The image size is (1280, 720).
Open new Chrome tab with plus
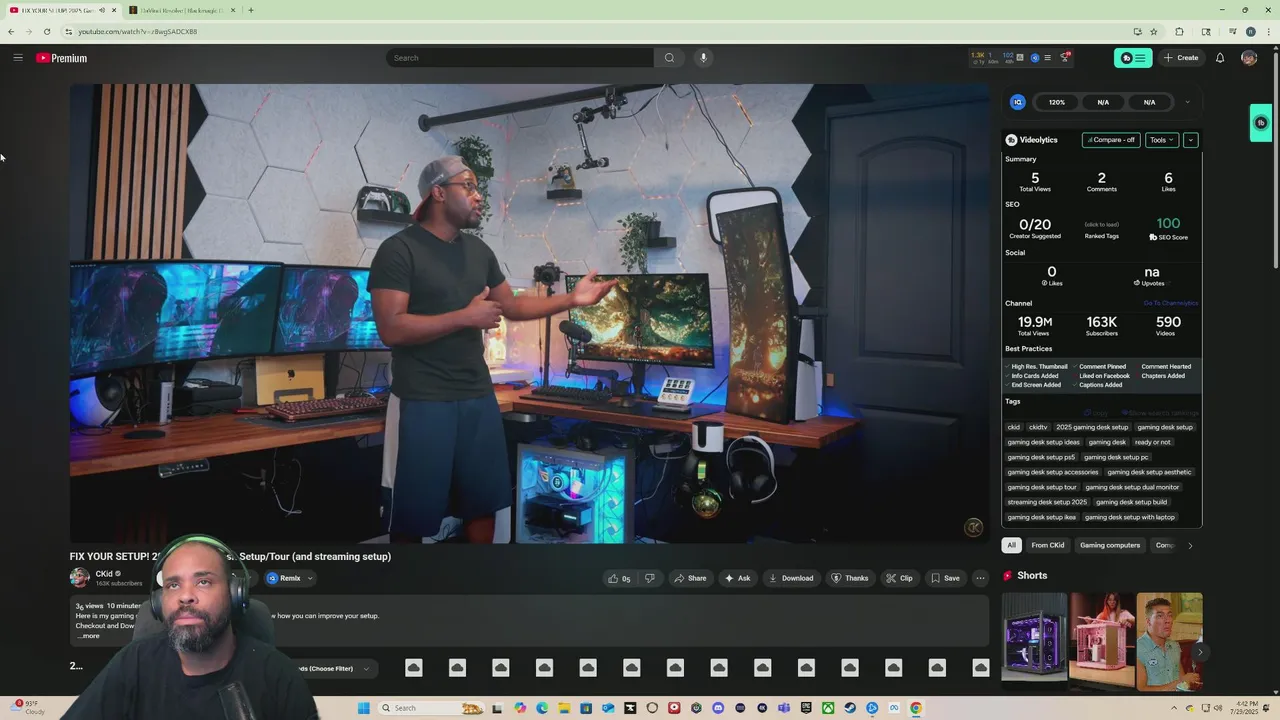pyautogui.click(x=251, y=10)
